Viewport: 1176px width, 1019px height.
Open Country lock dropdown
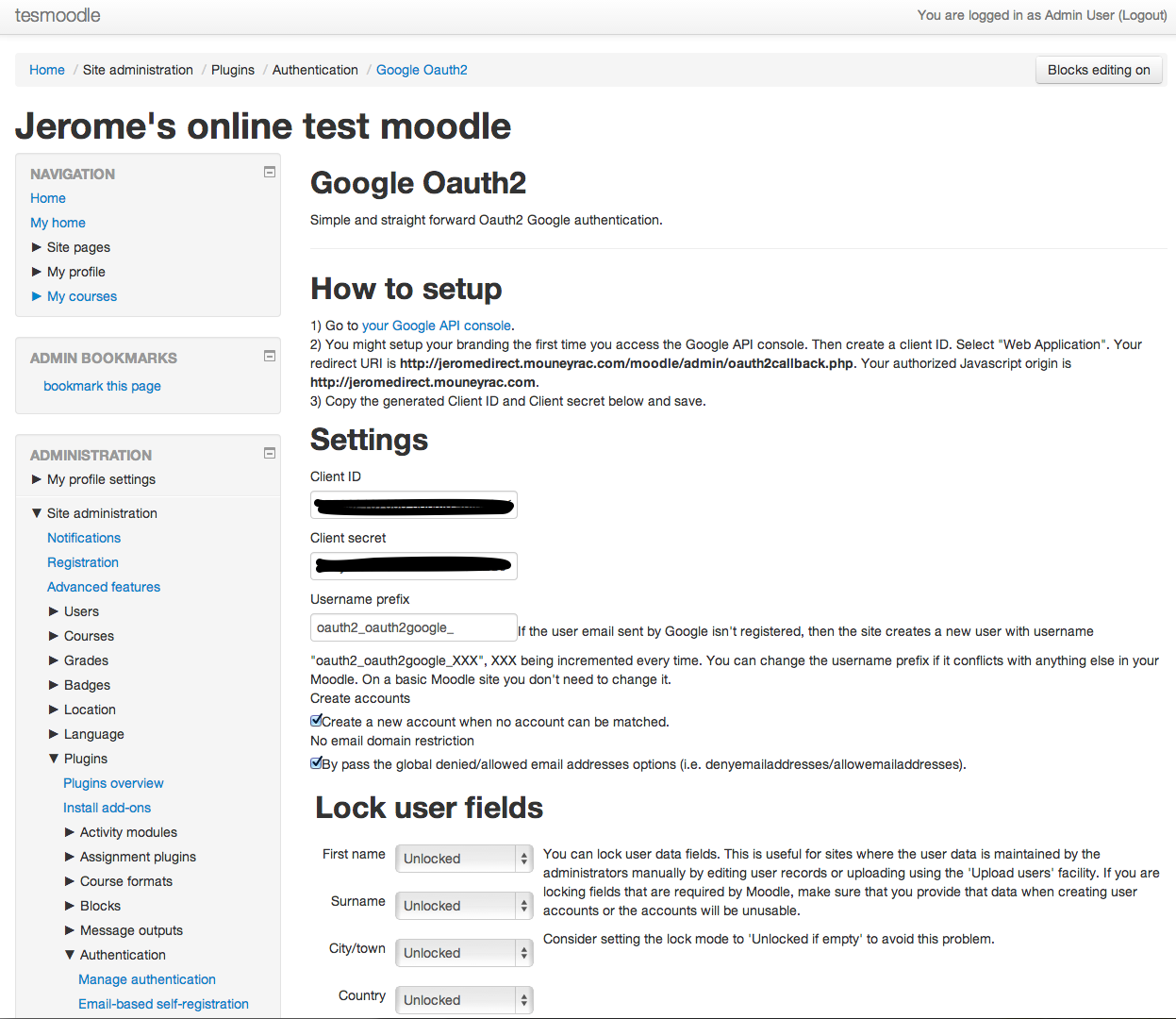coord(464,1000)
